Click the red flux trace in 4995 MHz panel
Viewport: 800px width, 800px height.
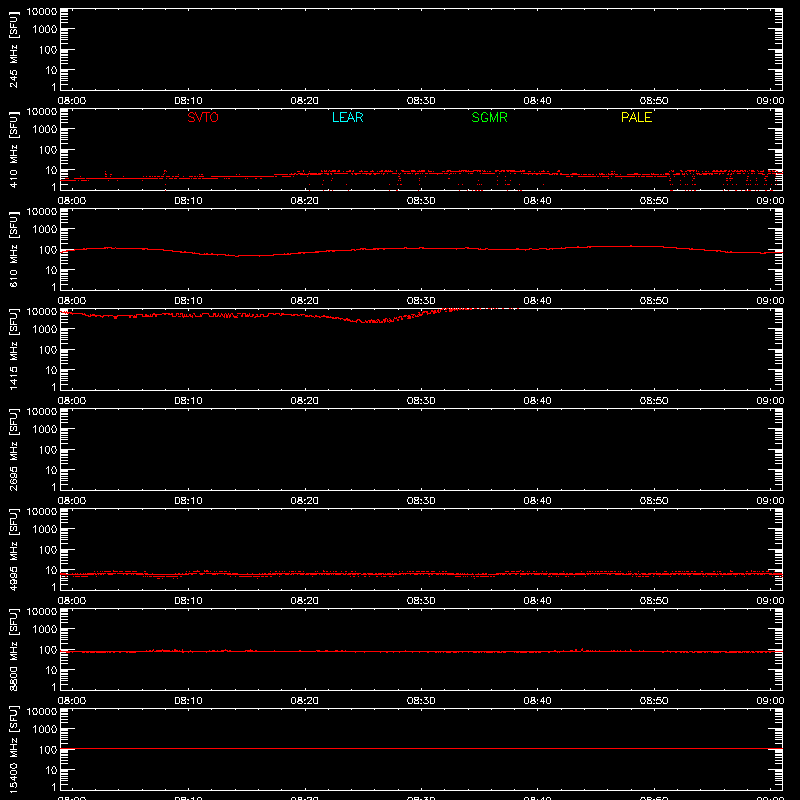[421, 574]
